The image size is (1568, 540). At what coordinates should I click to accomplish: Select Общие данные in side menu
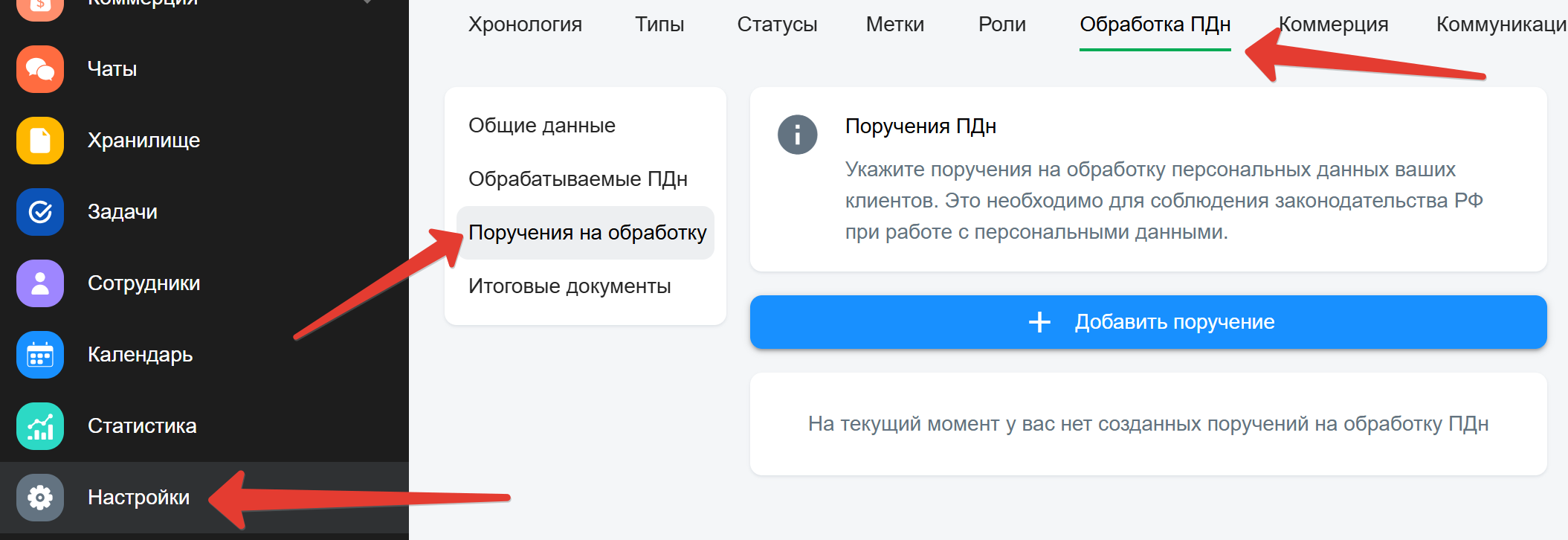542,126
